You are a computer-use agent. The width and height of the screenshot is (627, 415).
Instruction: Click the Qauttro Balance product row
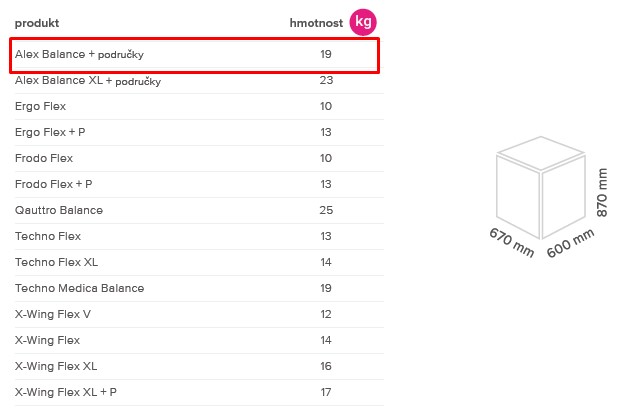tap(199, 211)
